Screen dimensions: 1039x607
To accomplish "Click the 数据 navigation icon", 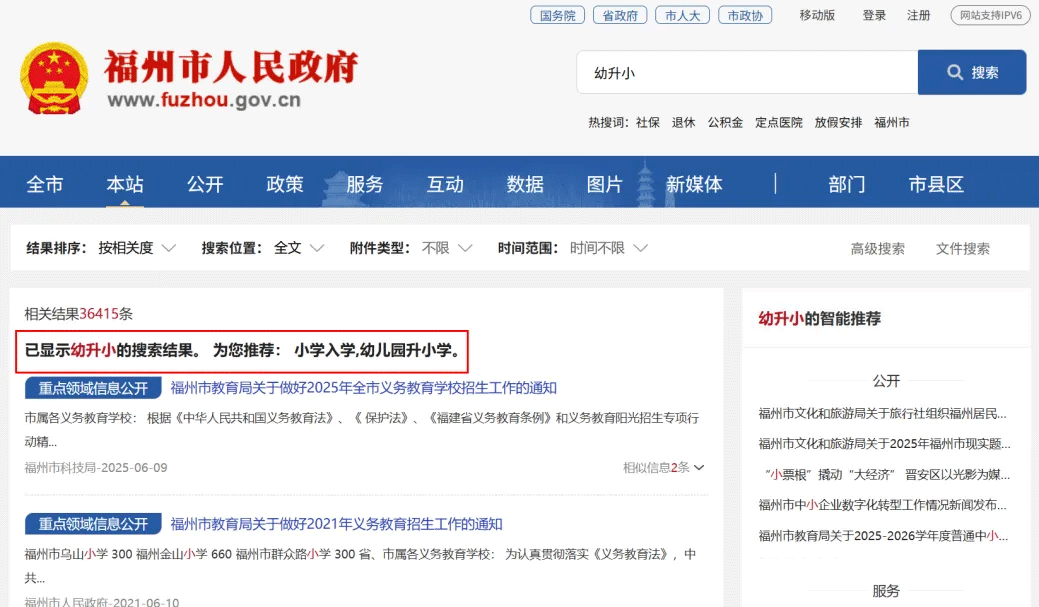I will 525,183.
